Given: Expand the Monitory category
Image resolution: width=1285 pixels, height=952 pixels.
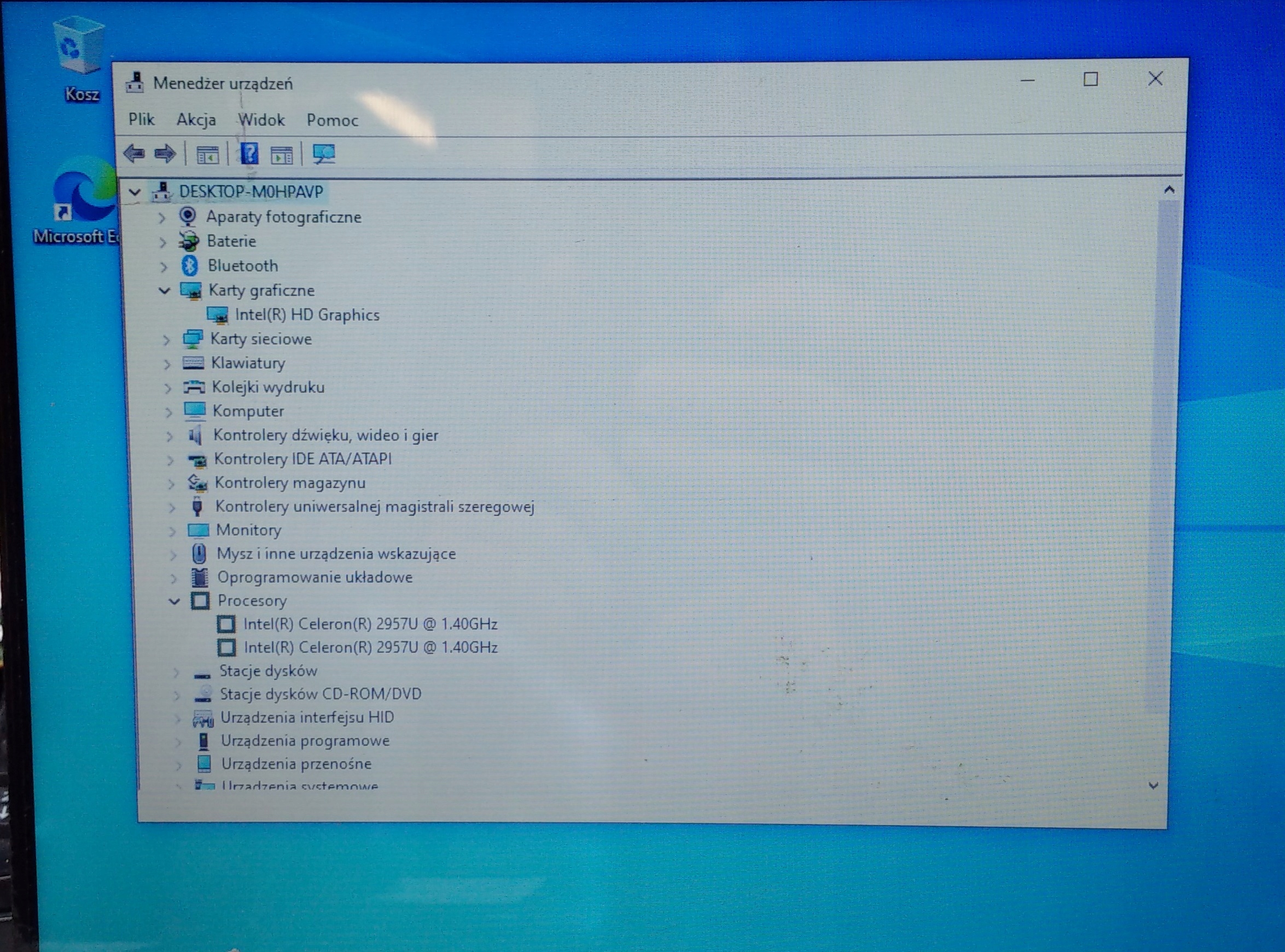Looking at the screenshot, I should tap(172, 531).
